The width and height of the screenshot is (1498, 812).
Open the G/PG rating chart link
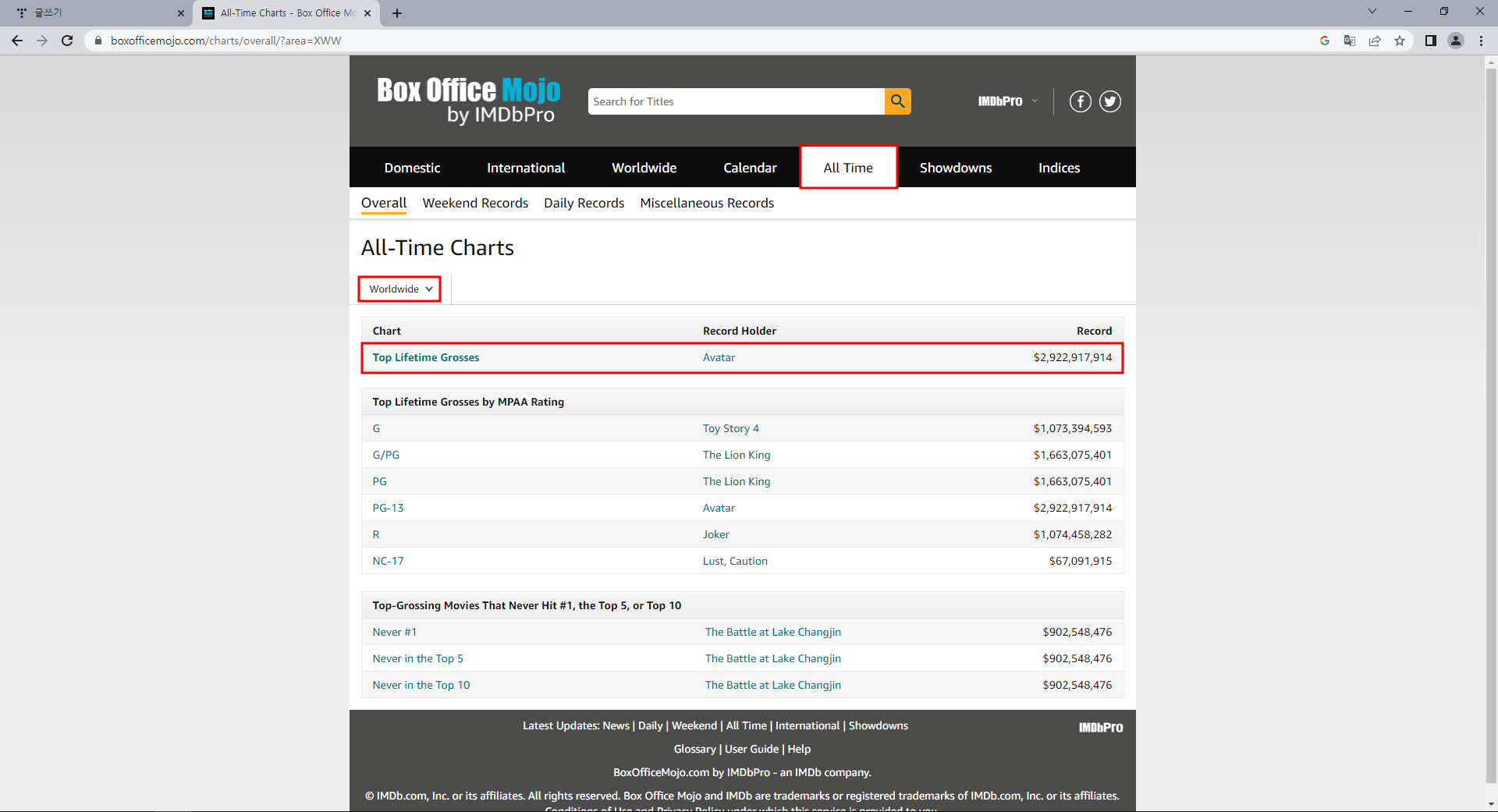[x=385, y=455]
